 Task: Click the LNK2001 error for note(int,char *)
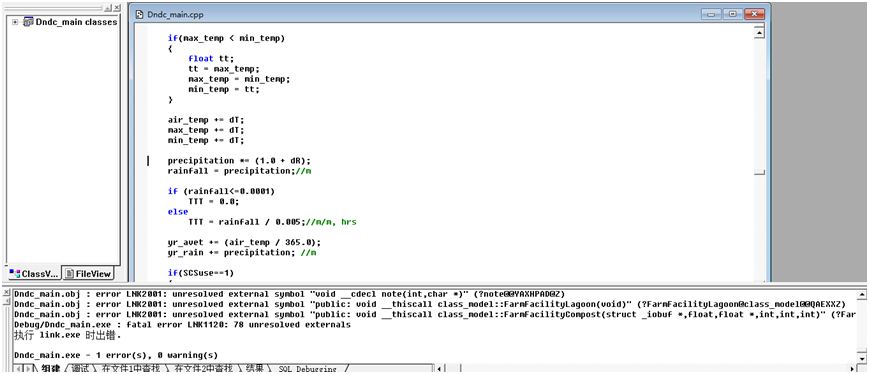pyautogui.click(x=289, y=294)
